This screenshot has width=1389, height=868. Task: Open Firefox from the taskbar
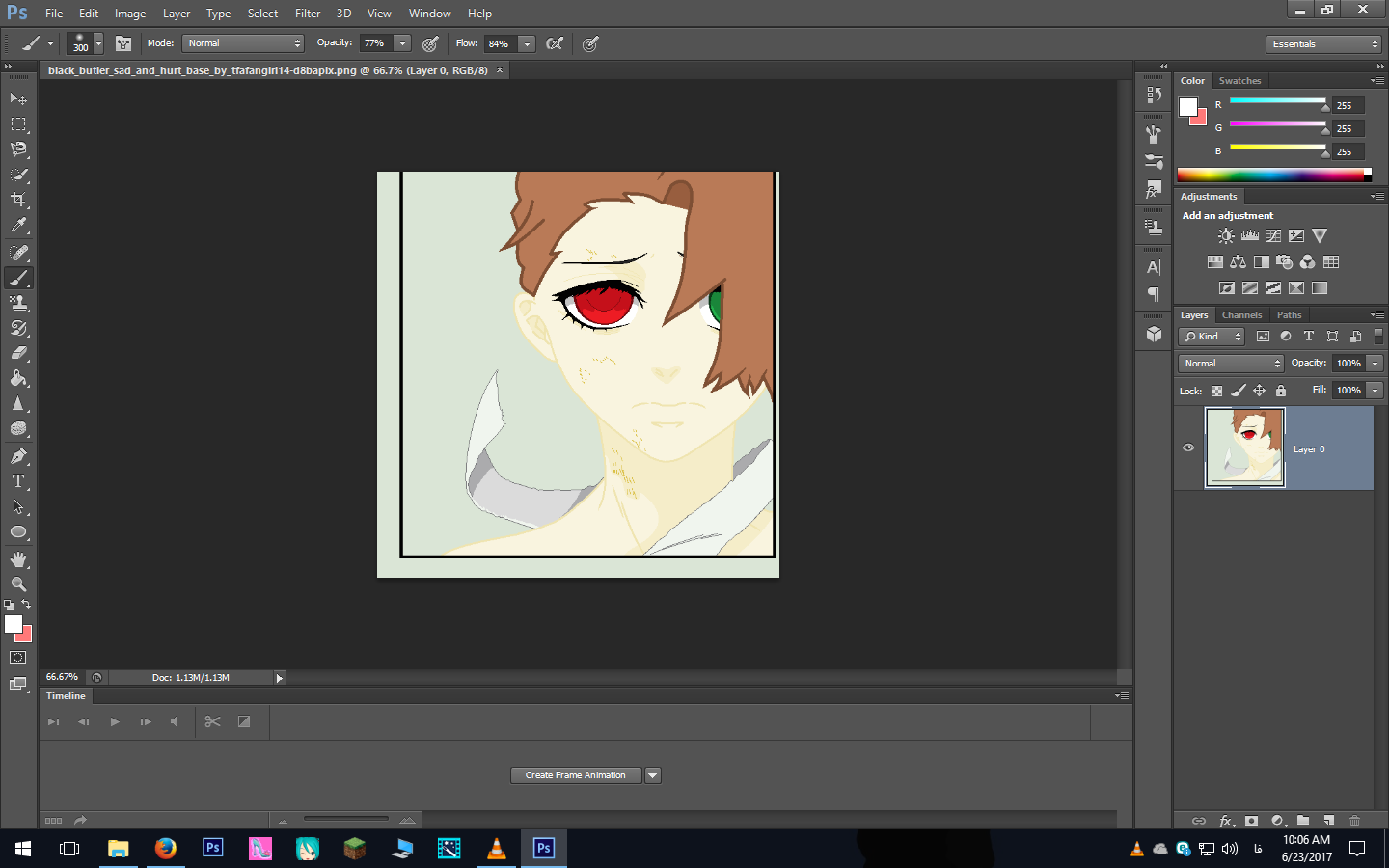click(x=166, y=848)
